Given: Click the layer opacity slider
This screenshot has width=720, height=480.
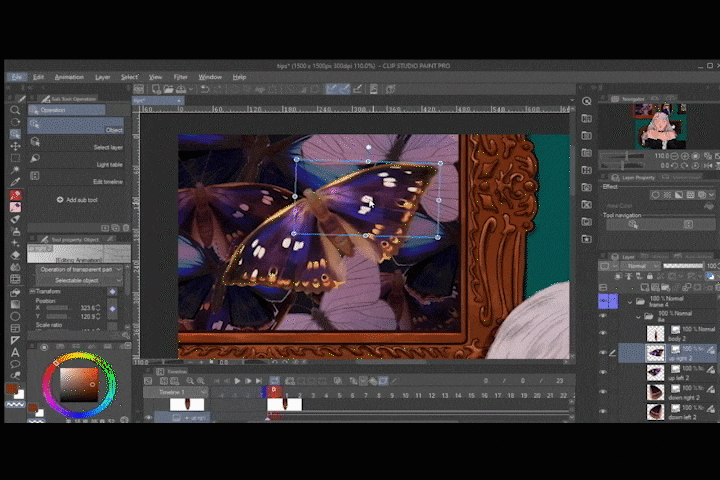Looking at the screenshot, I should pyautogui.click(x=683, y=266).
